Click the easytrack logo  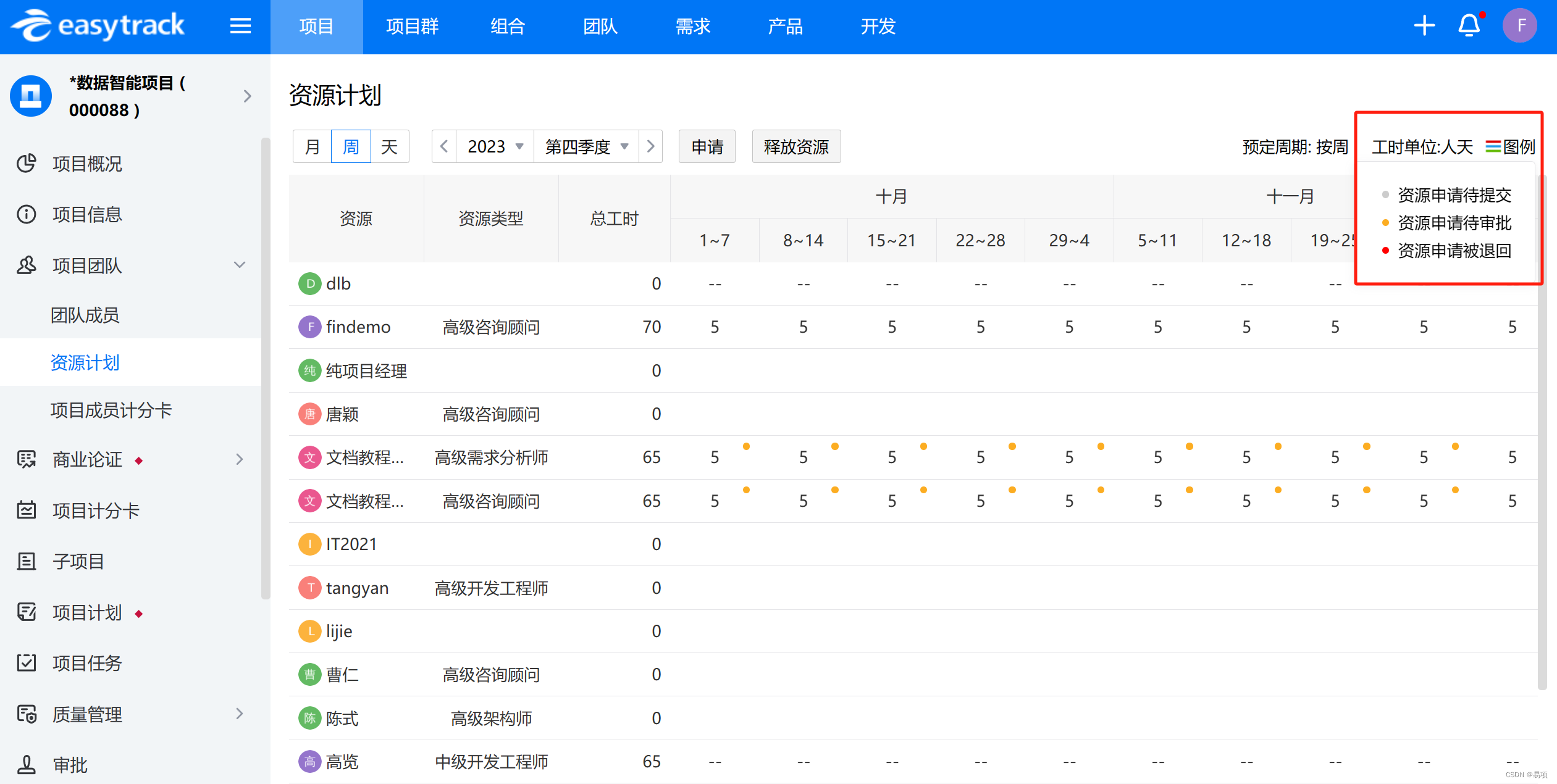pos(98,26)
